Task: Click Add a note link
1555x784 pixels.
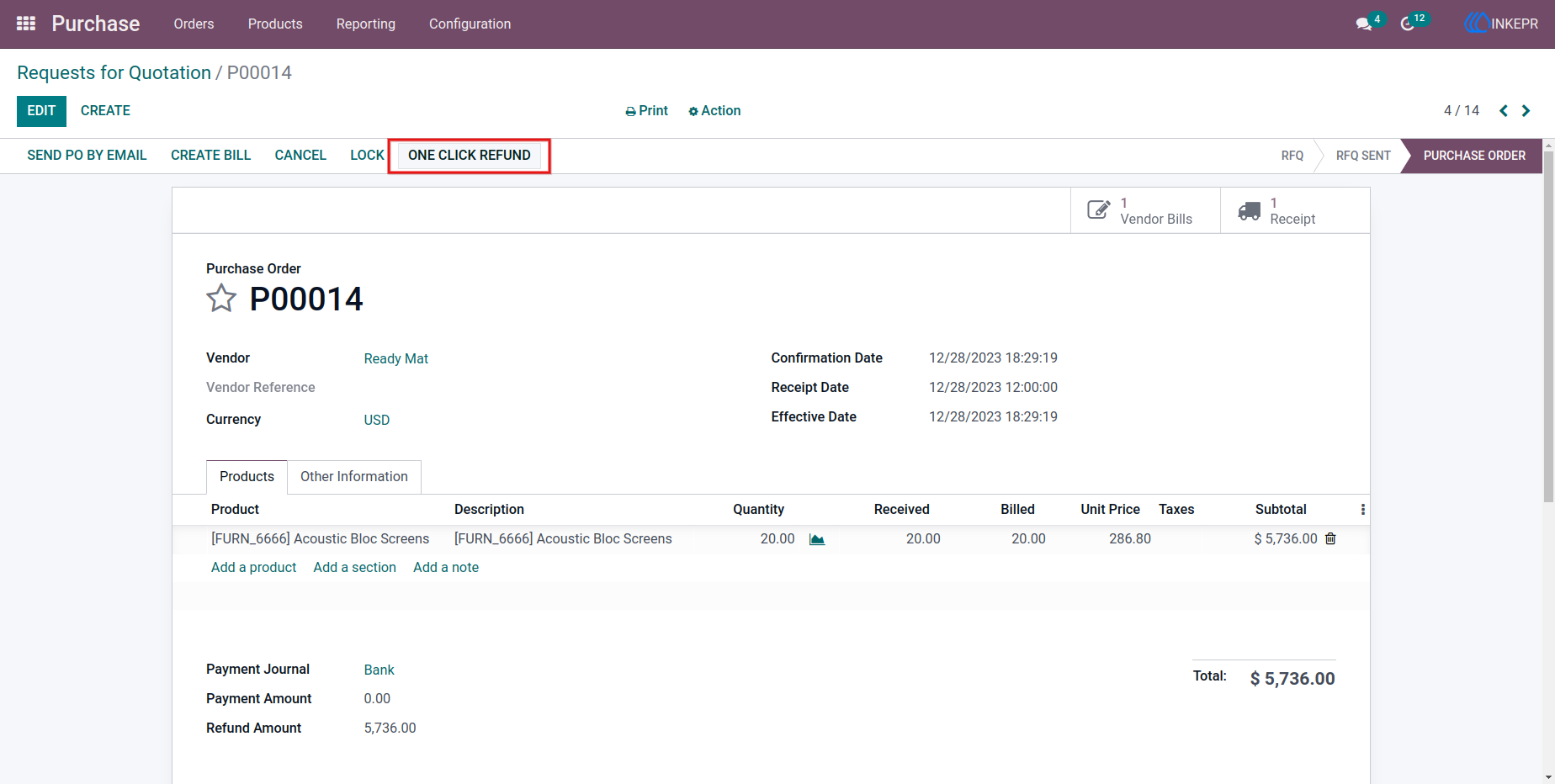Action: coord(446,568)
